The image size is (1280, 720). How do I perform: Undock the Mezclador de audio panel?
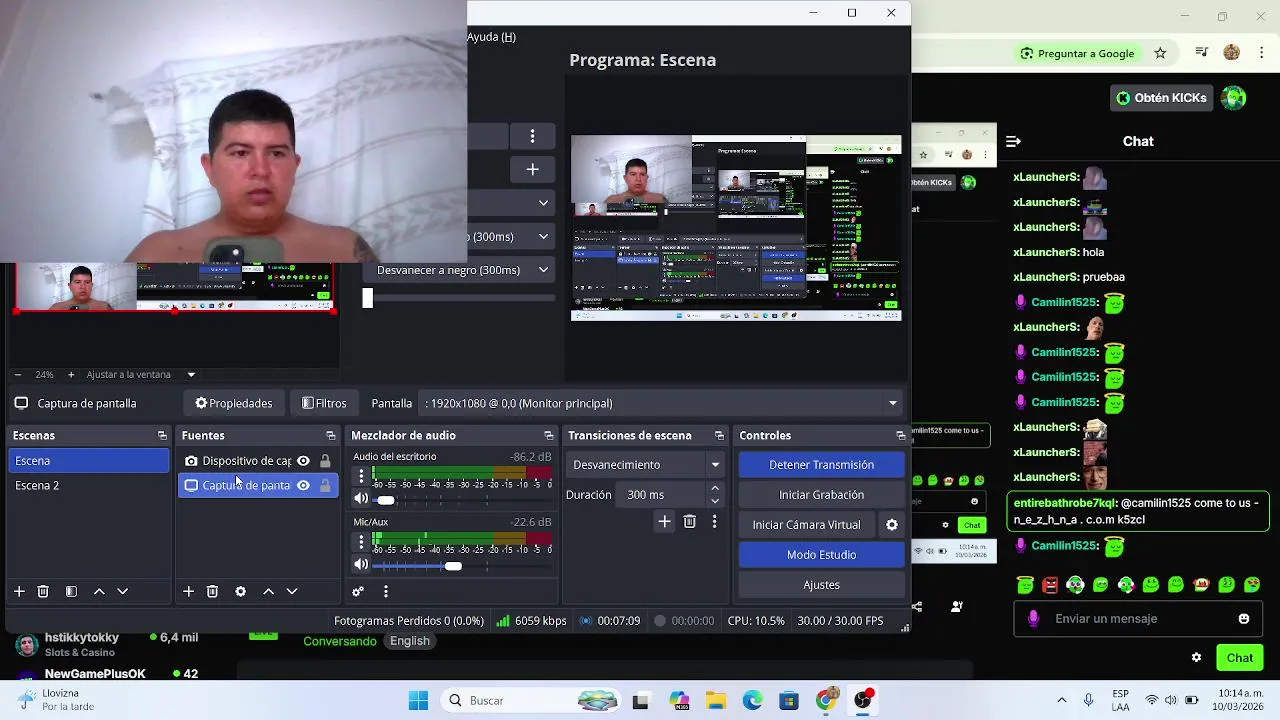[549, 436]
